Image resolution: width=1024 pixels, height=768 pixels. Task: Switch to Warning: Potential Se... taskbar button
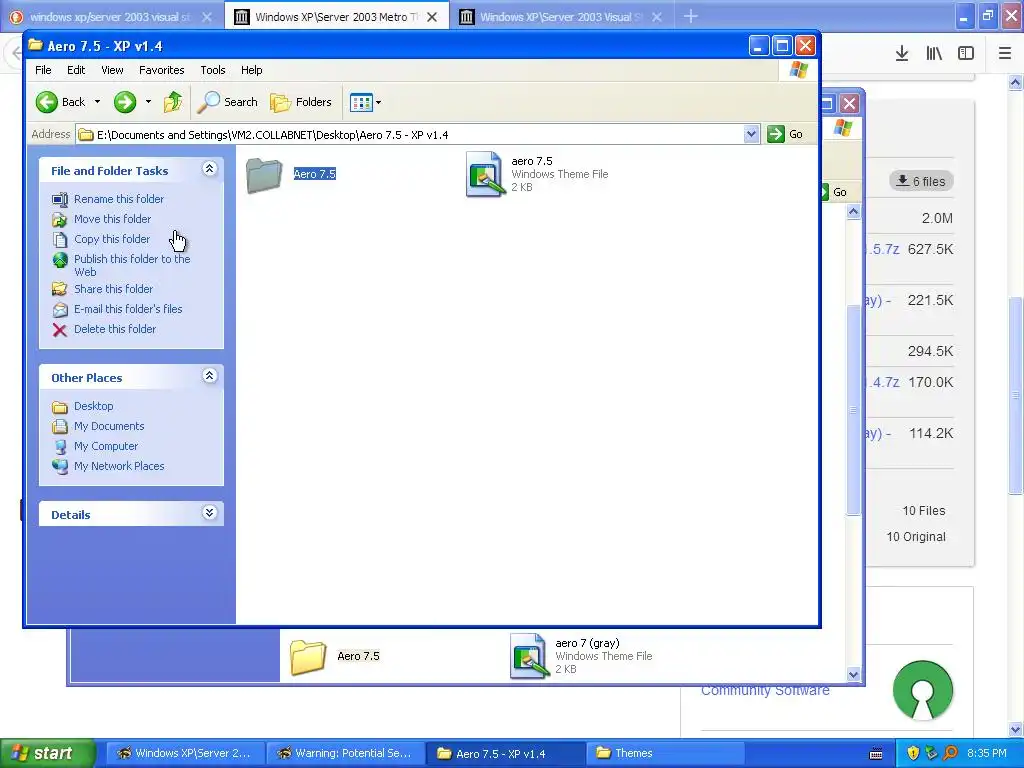tap(345, 754)
